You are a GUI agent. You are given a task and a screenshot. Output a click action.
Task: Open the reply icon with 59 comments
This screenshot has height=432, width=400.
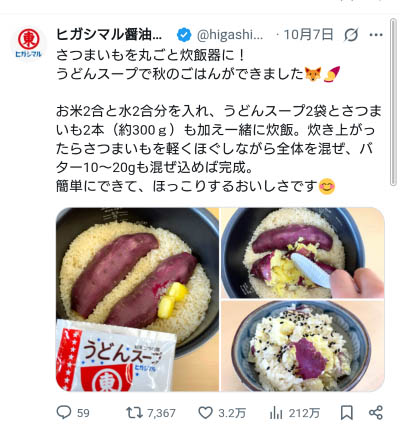(64, 413)
